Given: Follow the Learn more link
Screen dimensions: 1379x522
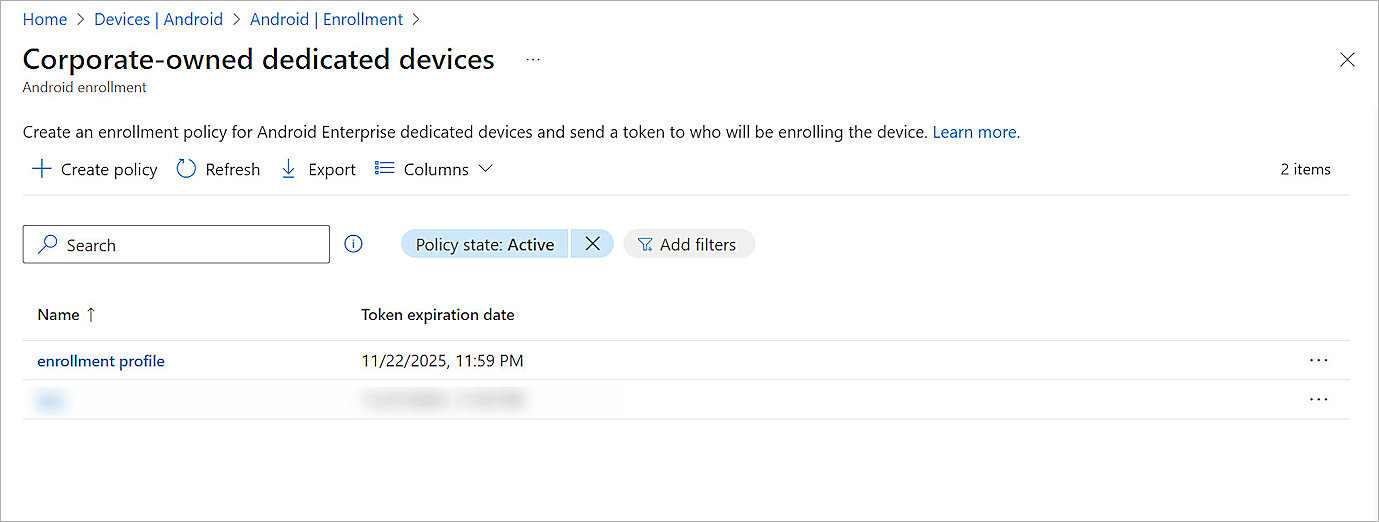Looking at the screenshot, I should click(x=976, y=132).
